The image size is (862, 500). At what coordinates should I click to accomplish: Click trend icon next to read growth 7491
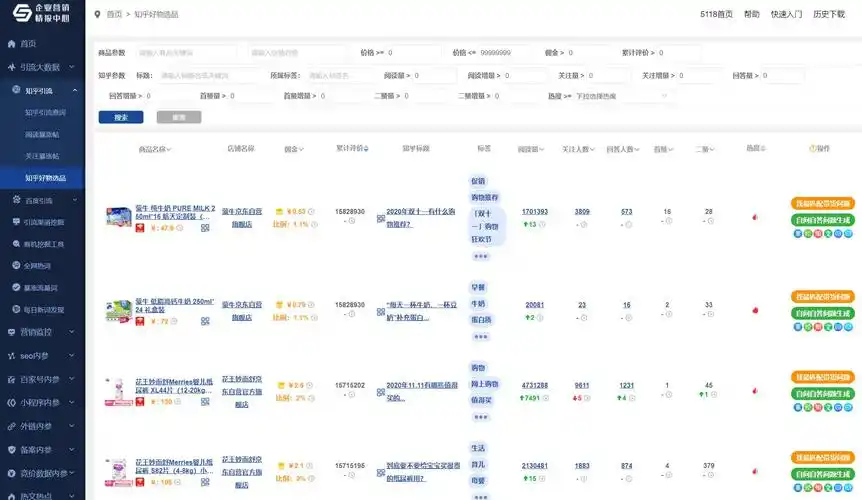tap(545, 398)
